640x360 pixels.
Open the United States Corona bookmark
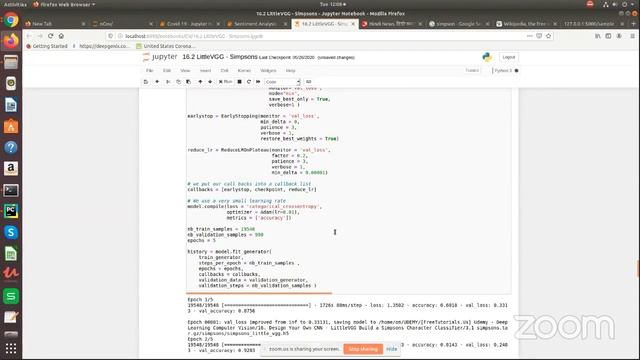pyautogui.click(x=166, y=46)
